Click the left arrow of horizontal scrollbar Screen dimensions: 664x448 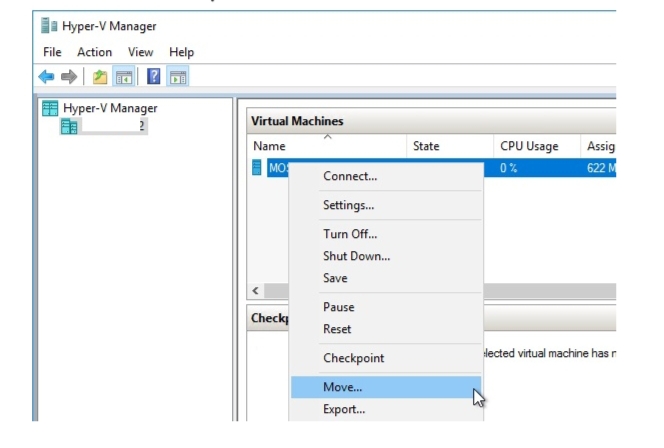255,291
